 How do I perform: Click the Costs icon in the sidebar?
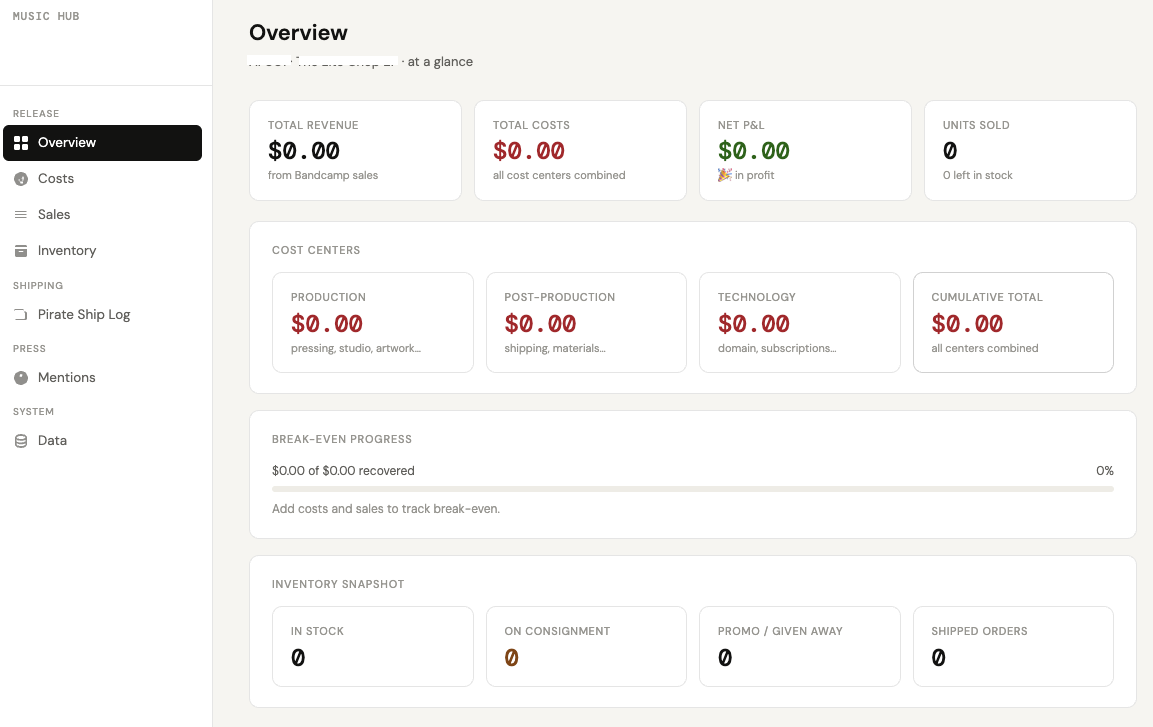coord(22,178)
